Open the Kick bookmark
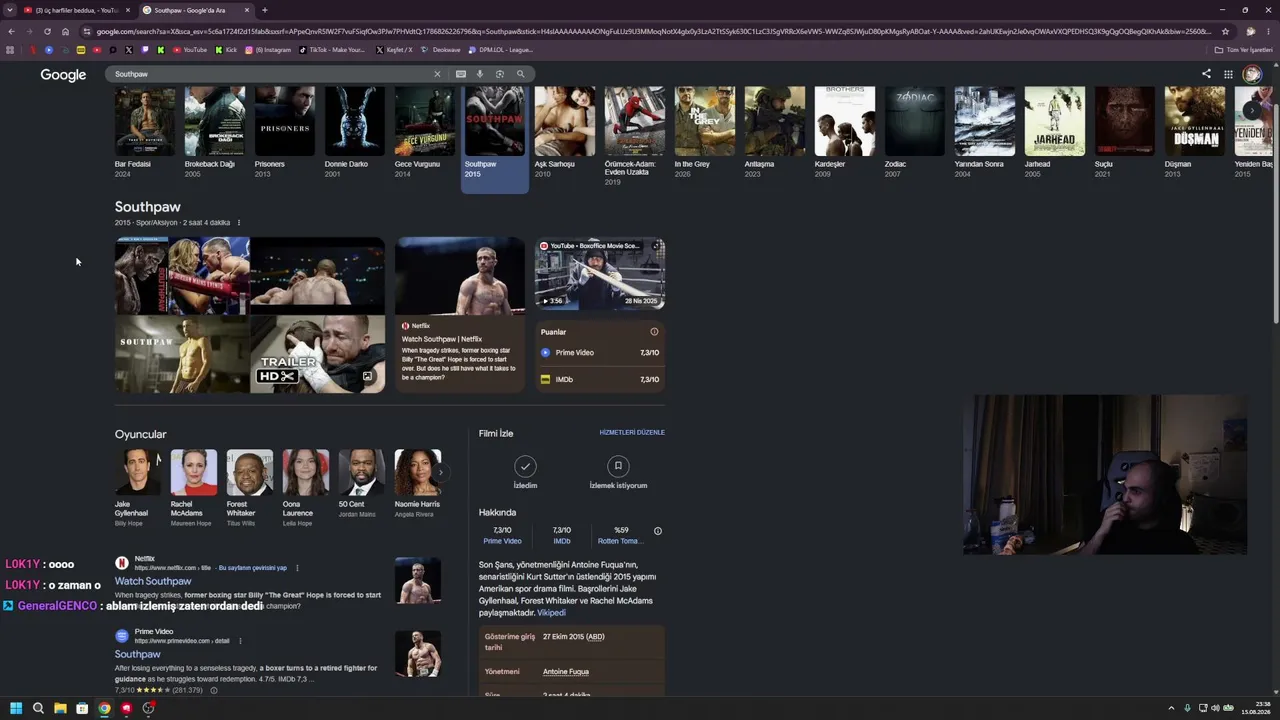The height and width of the screenshot is (720, 1280). click(x=226, y=50)
